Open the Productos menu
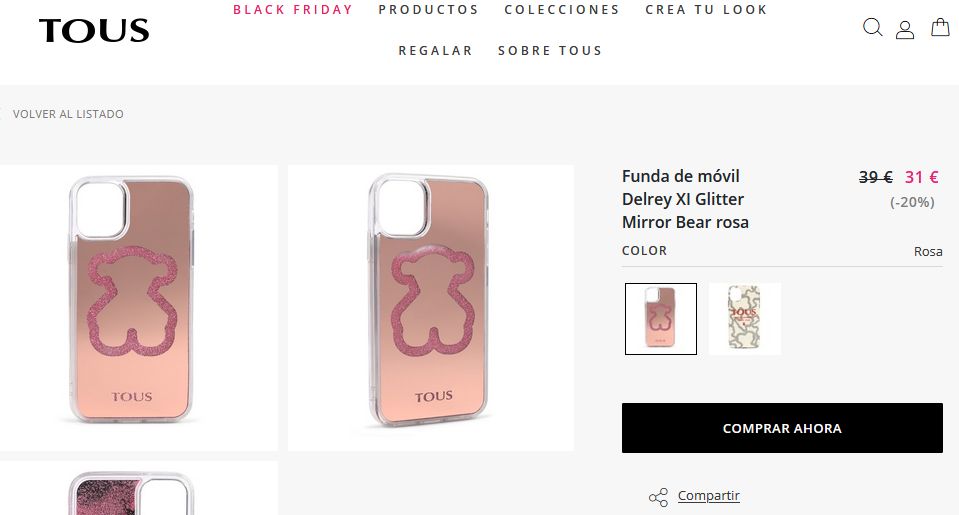 coord(428,10)
